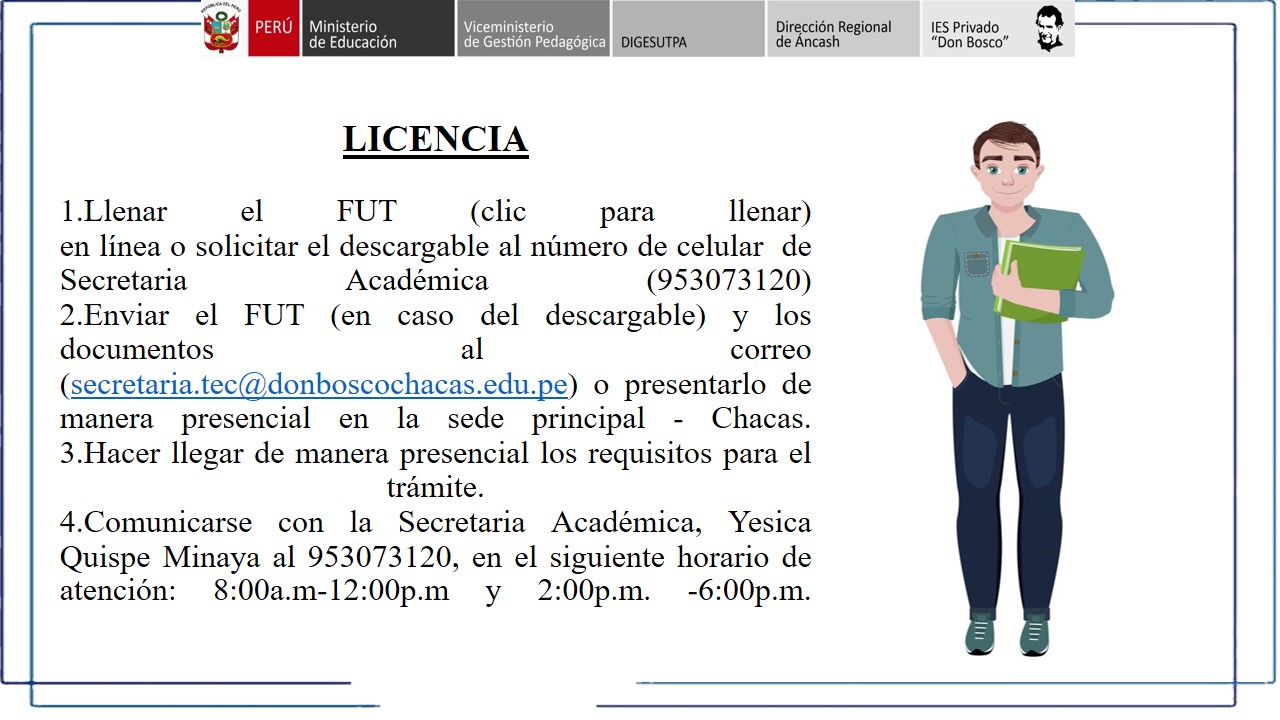Click the green book held by student
This screenshot has height=720, width=1280.
click(x=1040, y=282)
